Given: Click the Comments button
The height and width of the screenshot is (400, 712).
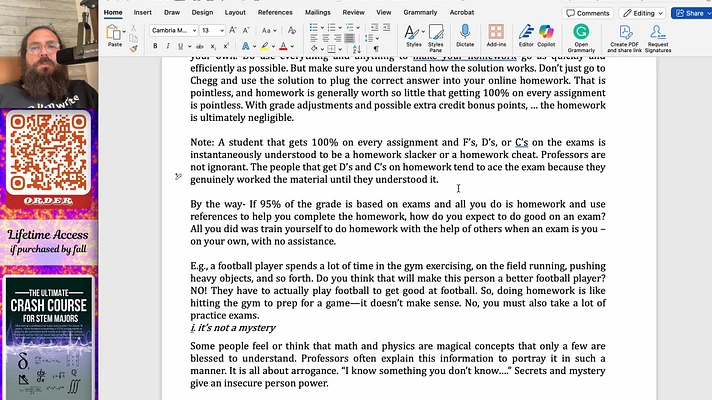Looking at the screenshot, I should click(588, 13).
